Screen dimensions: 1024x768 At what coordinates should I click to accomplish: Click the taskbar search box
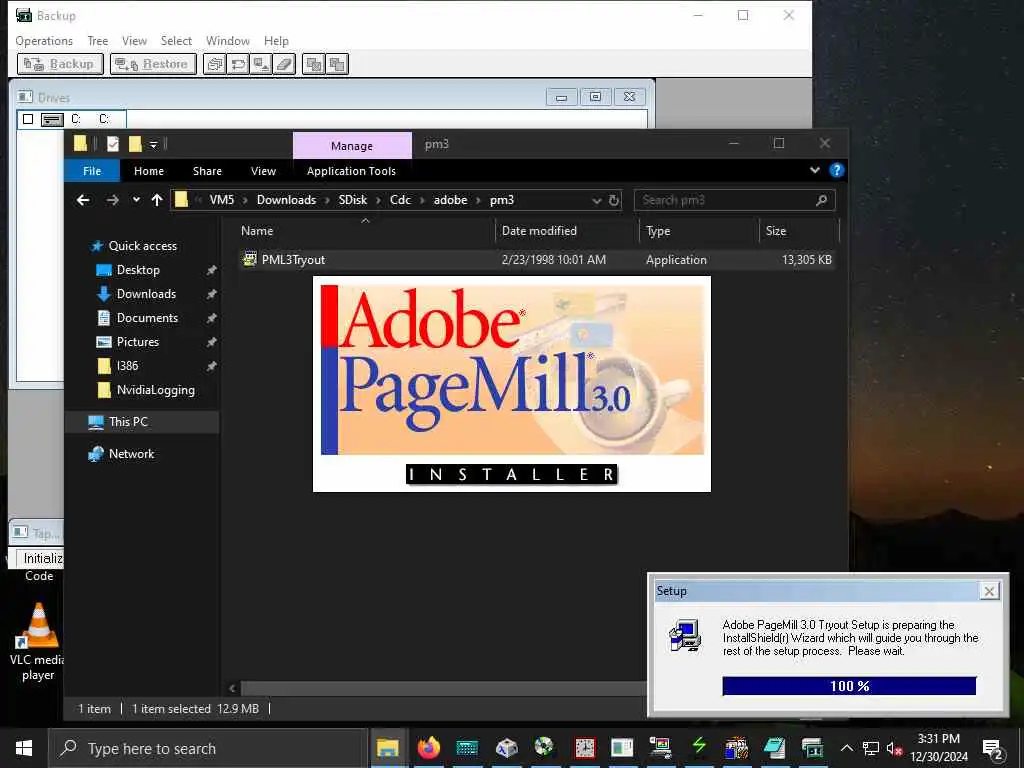pos(208,748)
